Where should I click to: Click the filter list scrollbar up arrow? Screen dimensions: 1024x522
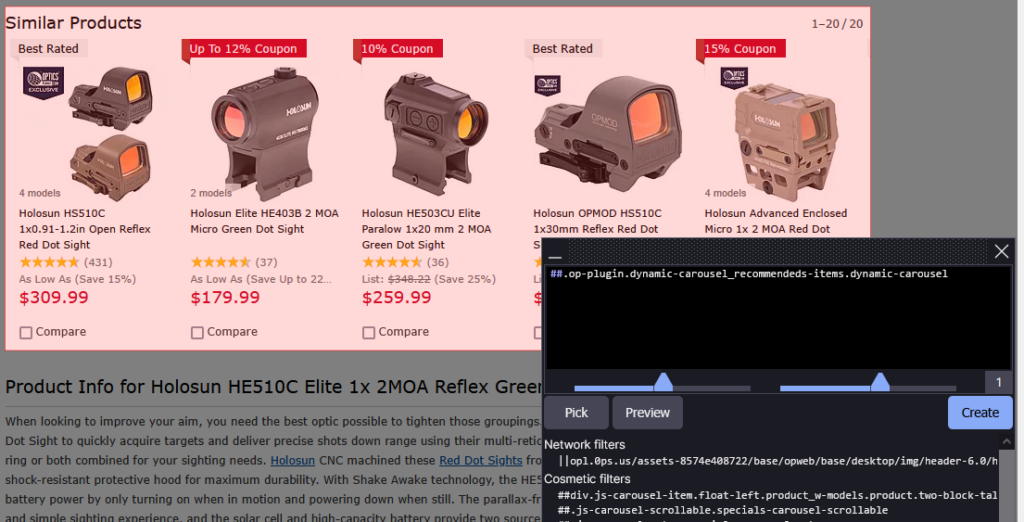click(1006, 442)
